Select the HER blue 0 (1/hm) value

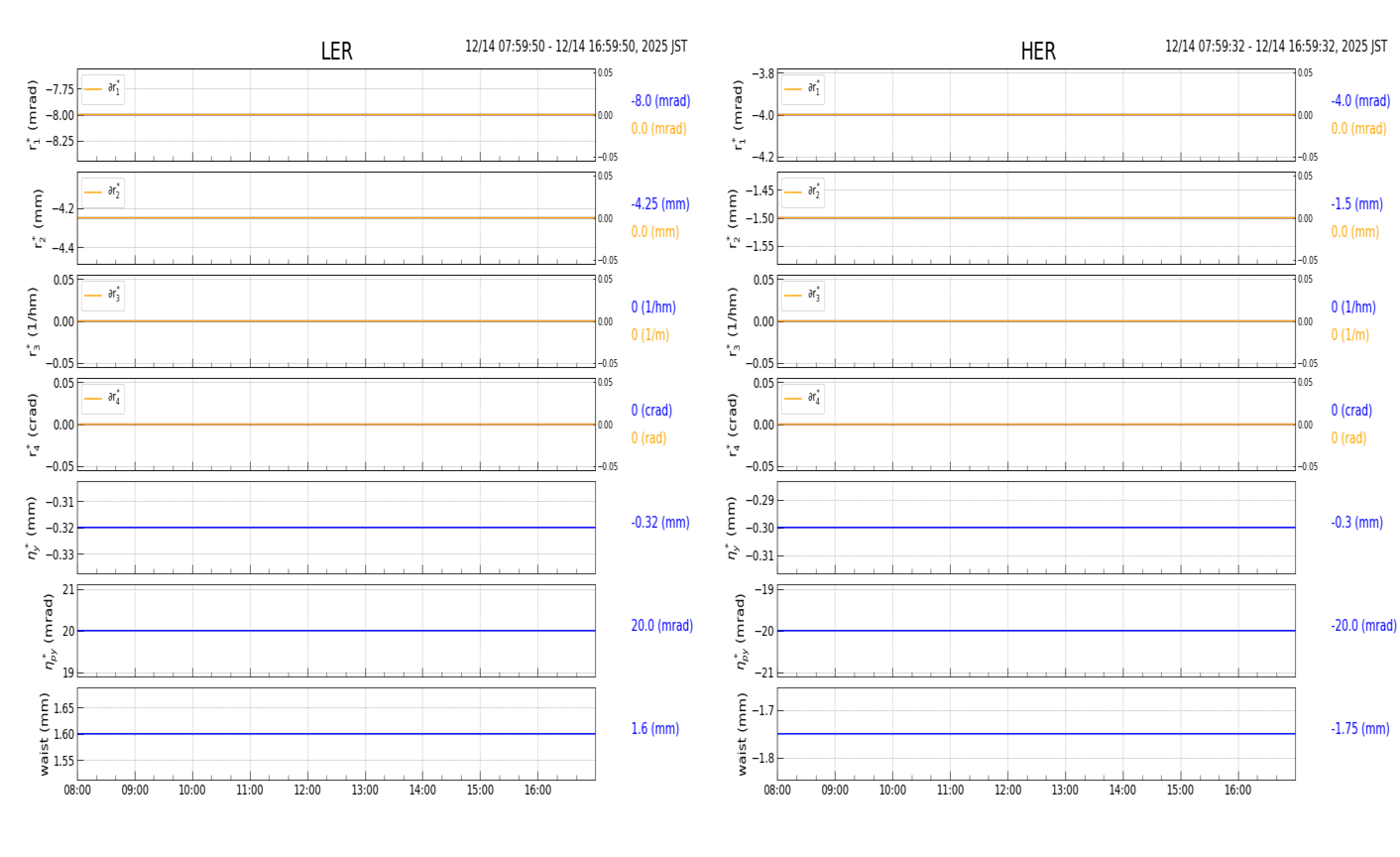click(1353, 307)
